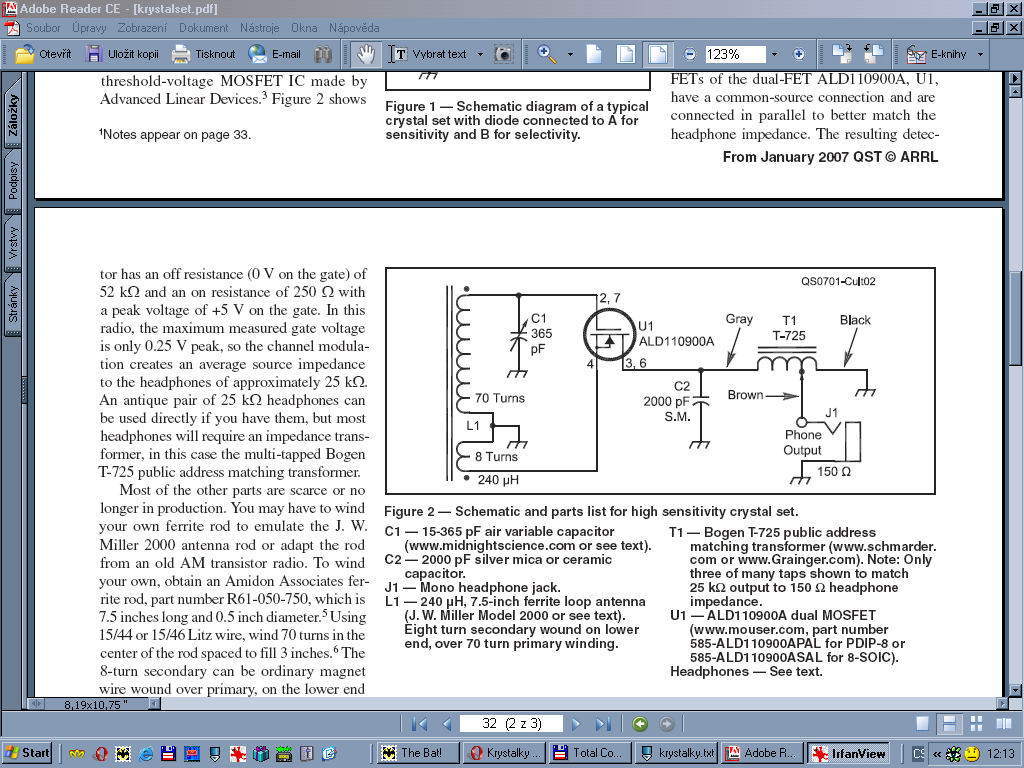Set view to Fit Page icon

pyautogui.click(x=626, y=54)
